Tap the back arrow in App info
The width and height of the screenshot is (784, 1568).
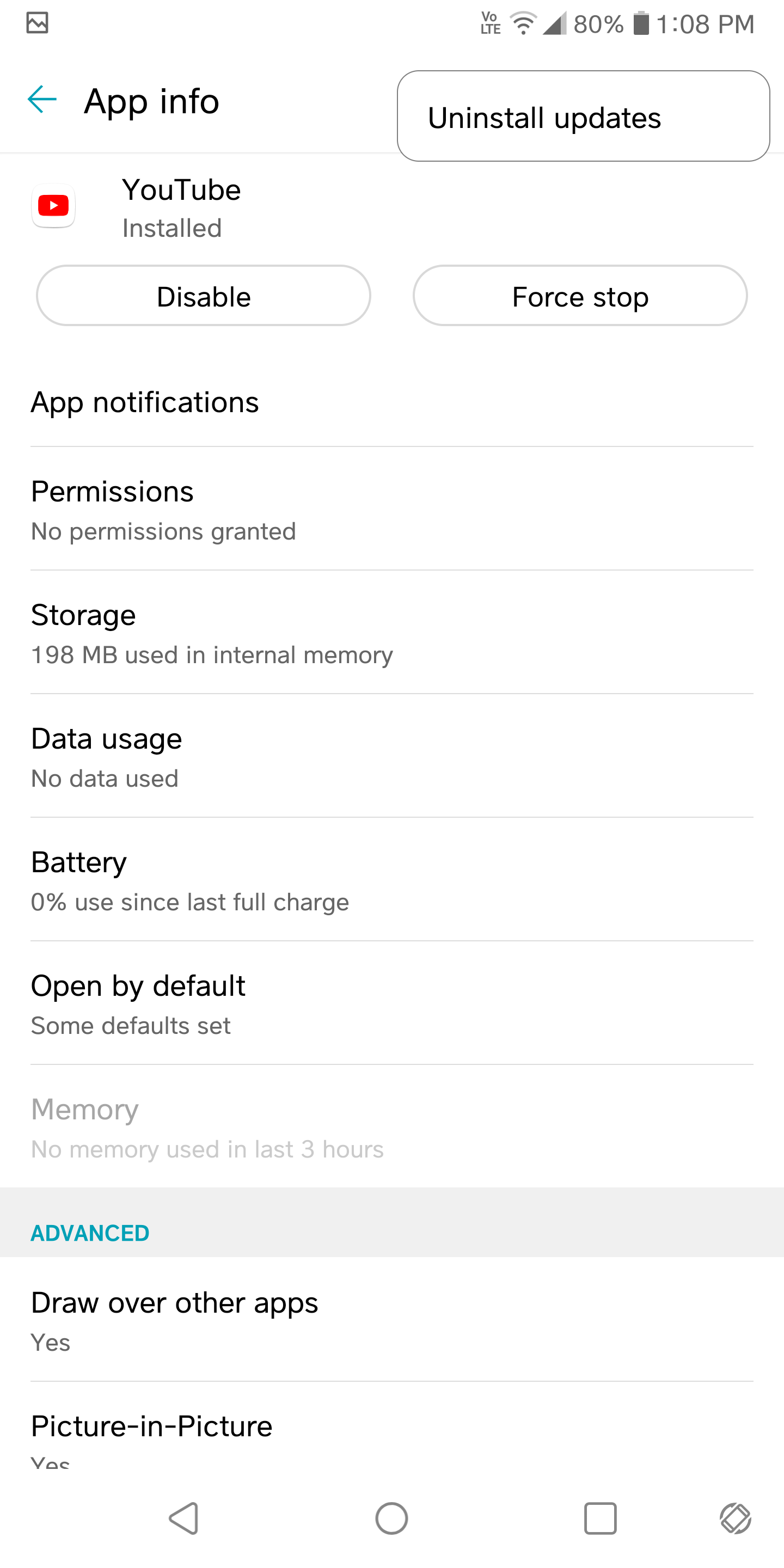[x=42, y=100]
